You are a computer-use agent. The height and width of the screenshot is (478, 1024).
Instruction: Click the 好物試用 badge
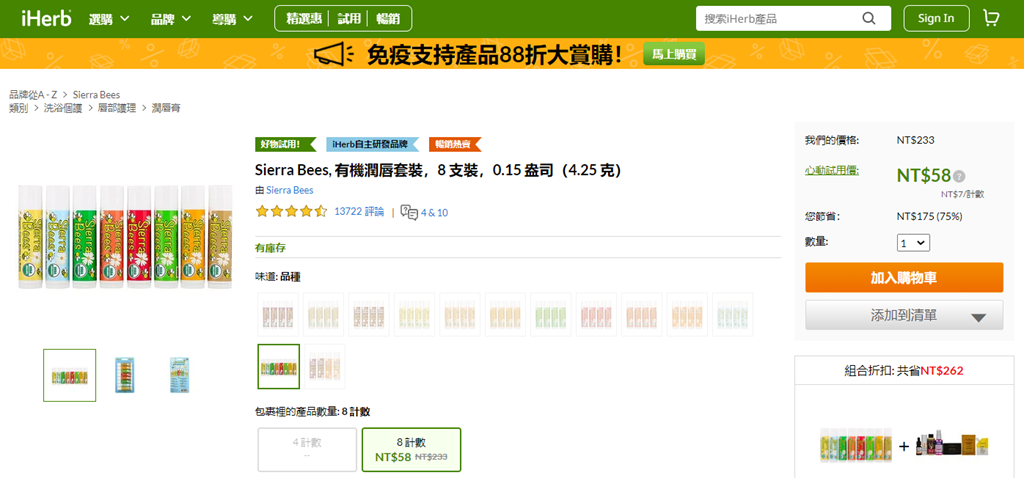(x=285, y=144)
